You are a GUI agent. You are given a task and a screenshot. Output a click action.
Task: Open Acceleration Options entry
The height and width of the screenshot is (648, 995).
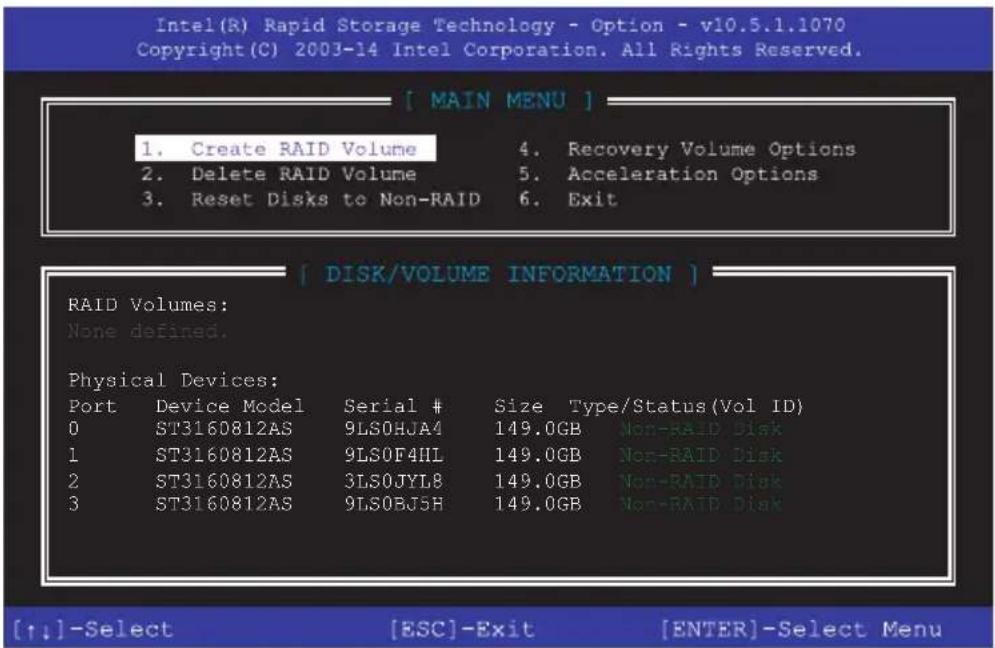tap(668, 174)
